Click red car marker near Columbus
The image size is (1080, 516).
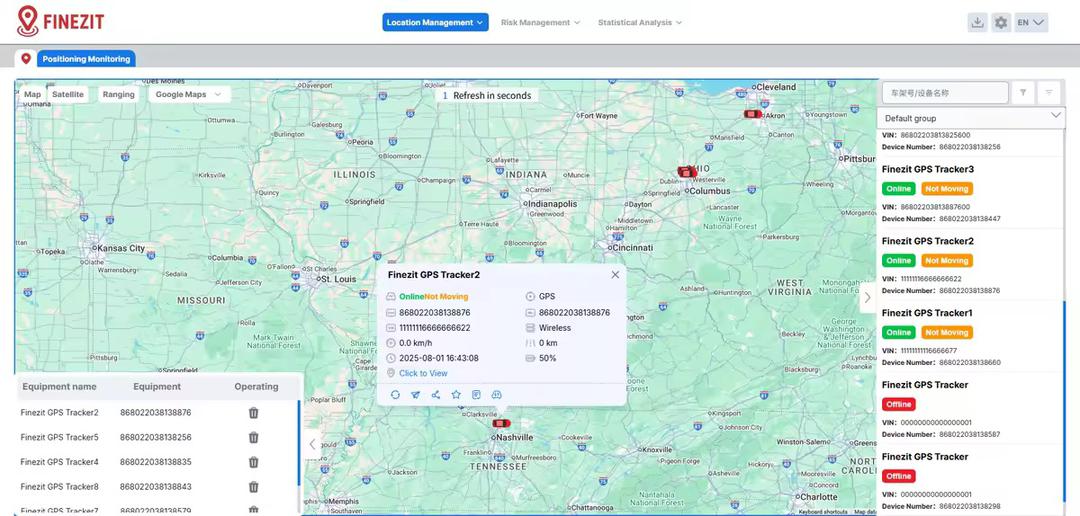[686, 172]
